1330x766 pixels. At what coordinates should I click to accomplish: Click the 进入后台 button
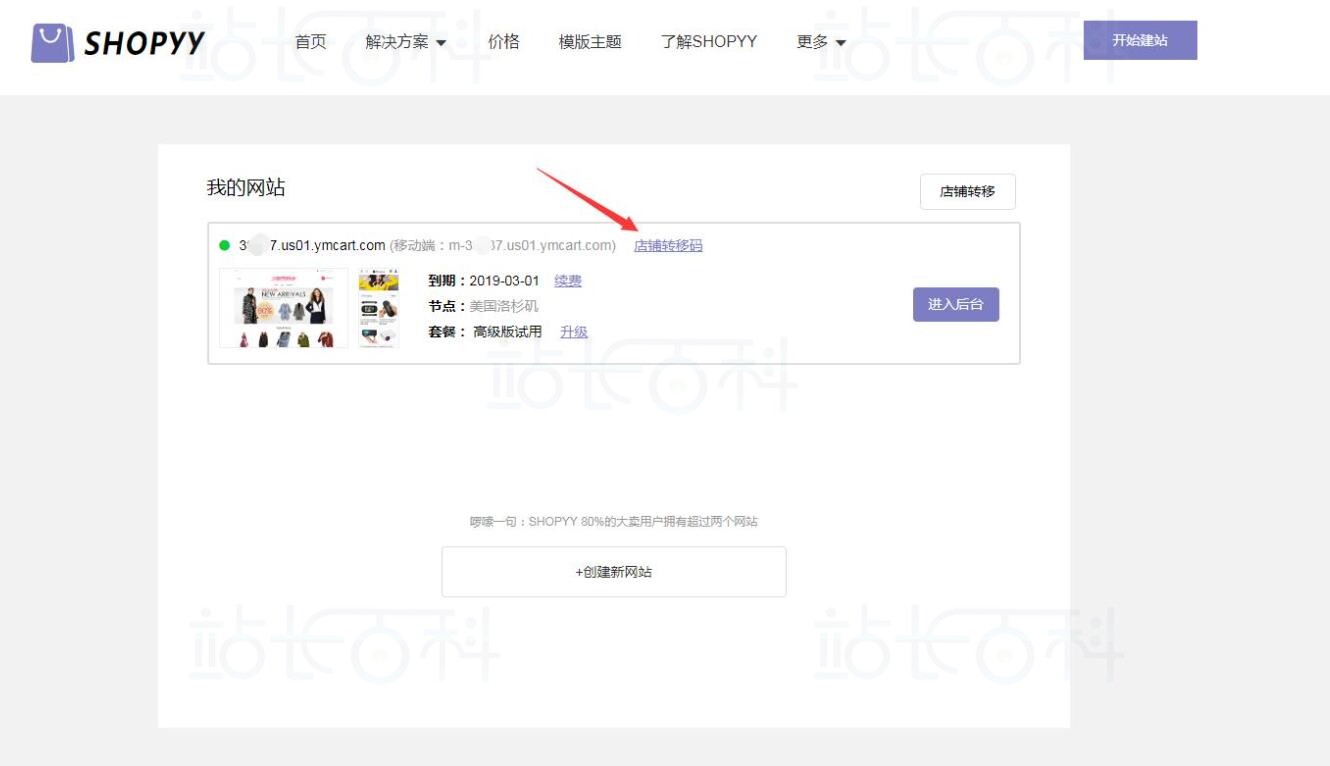[956, 304]
